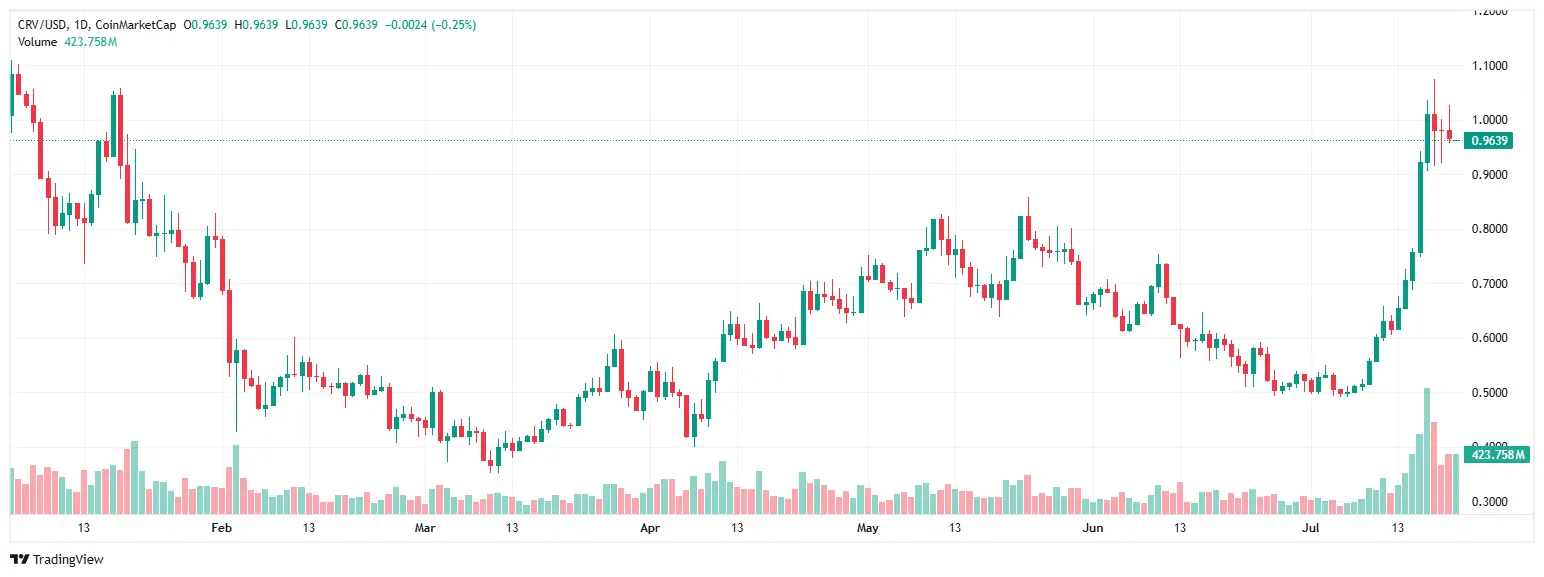The width and height of the screenshot is (1544, 577).
Task: Click the large red early February candle
Action: pos(229,327)
